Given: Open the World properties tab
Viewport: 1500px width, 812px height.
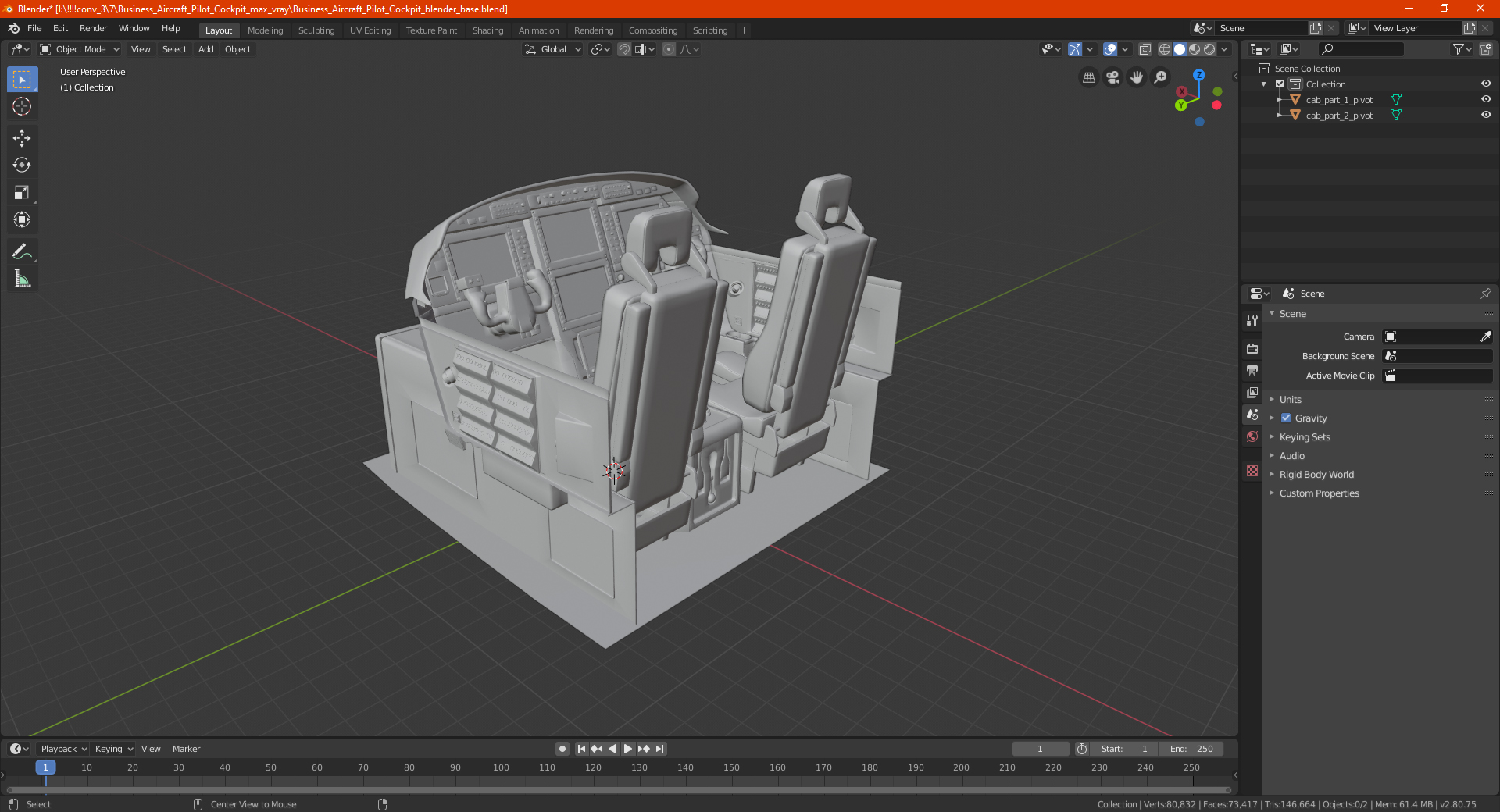Looking at the screenshot, I should coord(1252,436).
